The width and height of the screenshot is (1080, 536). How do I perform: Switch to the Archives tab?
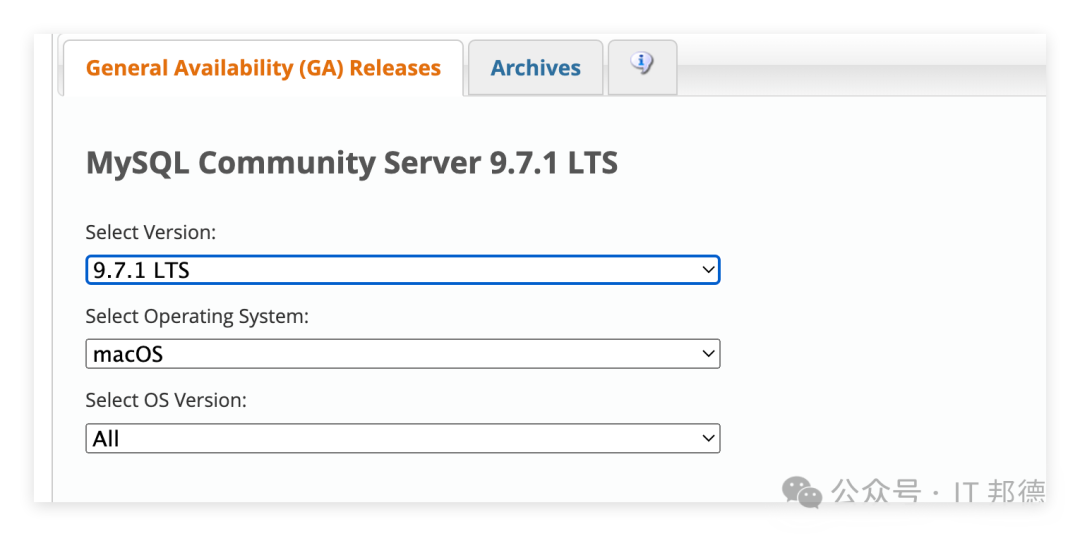(x=535, y=68)
